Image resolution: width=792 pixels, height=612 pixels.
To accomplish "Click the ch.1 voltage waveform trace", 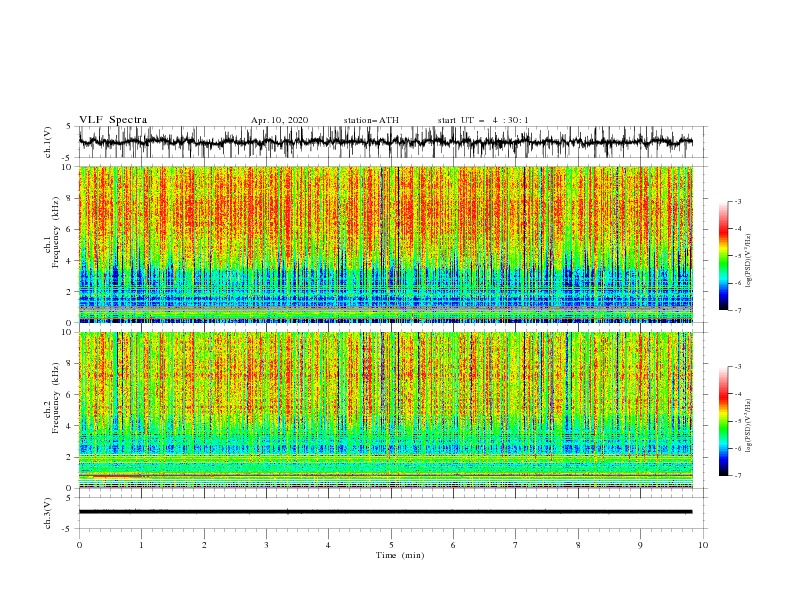I will click(x=385, y=142).
